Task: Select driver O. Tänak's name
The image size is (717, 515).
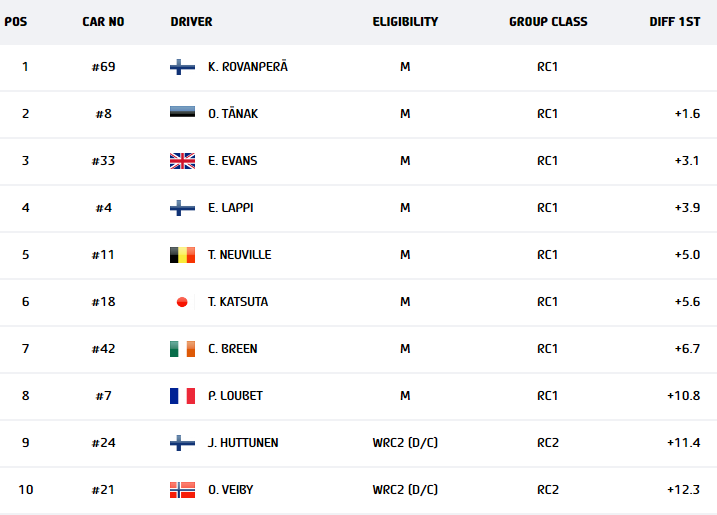Action: pyautogui.click(x=233, y=114)
